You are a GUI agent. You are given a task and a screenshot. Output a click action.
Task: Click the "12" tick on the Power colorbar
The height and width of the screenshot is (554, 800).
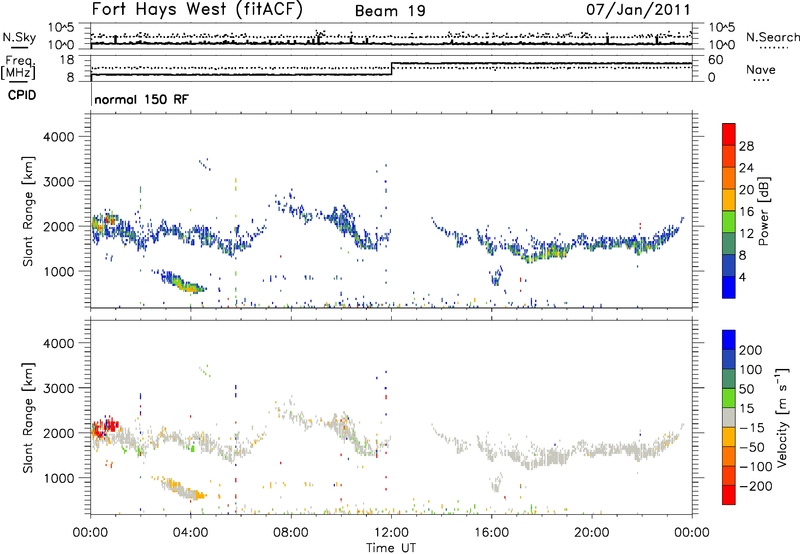tap(746, 233)
